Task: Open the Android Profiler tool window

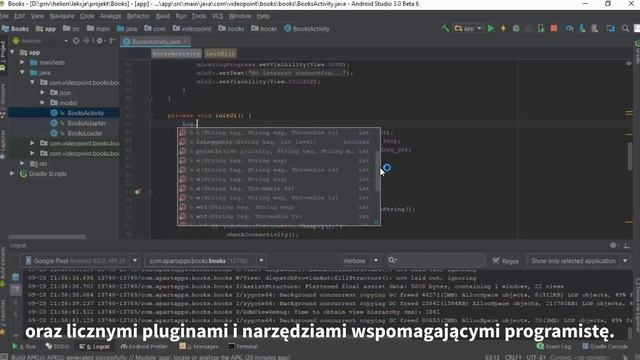Action: (x=144, y=346)
